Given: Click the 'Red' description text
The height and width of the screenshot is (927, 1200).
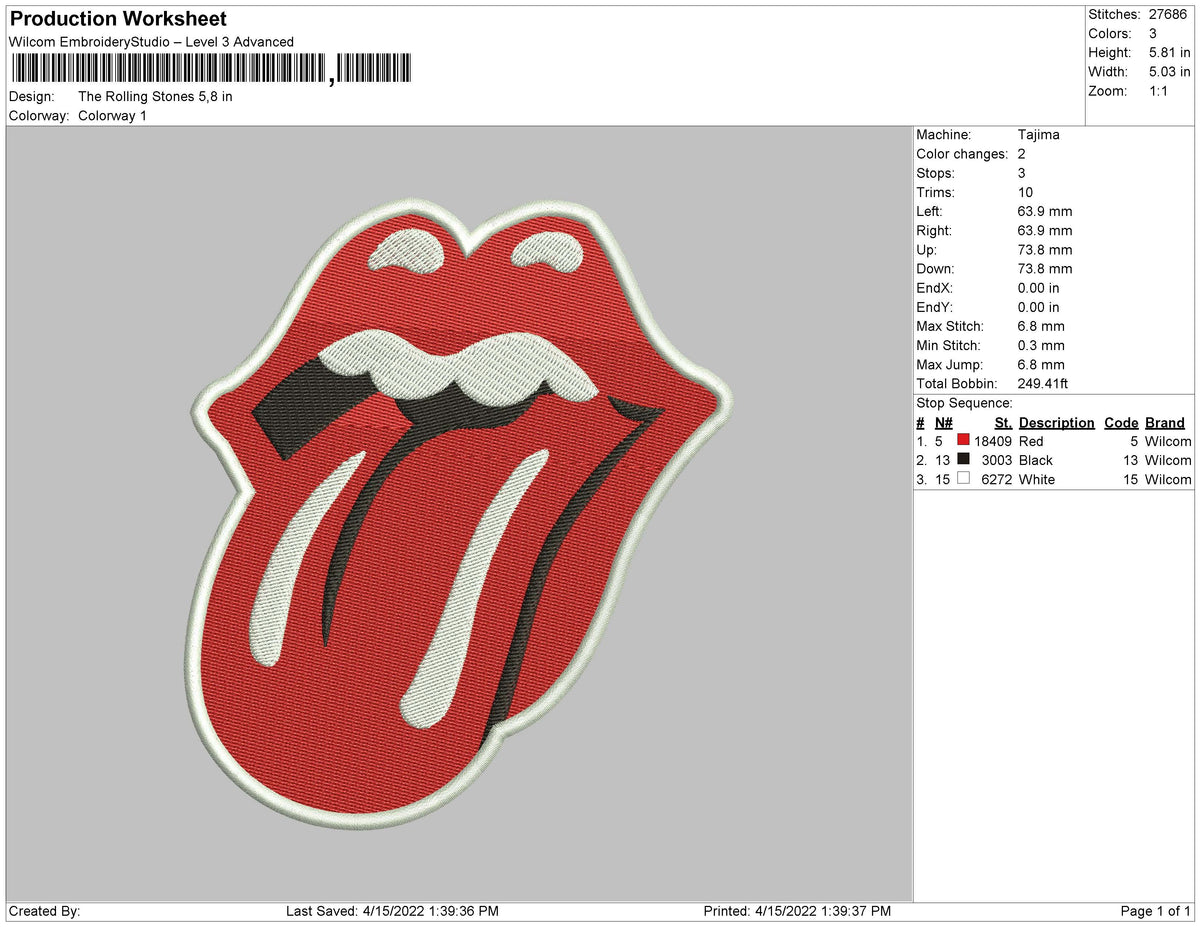Looking at the screenshot, I should tap(1031, 441).
